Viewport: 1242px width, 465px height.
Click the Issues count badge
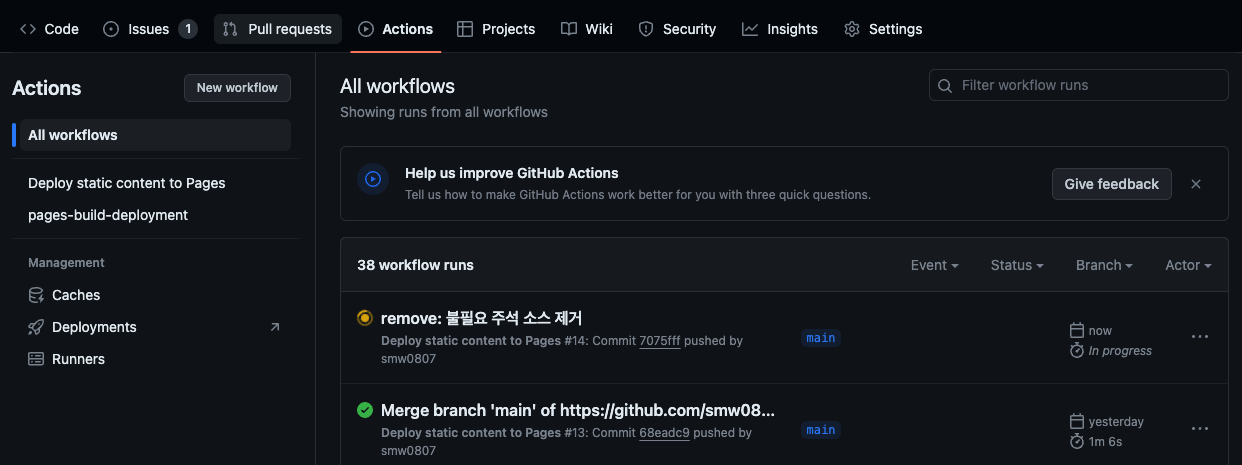(x=187, y=29)
